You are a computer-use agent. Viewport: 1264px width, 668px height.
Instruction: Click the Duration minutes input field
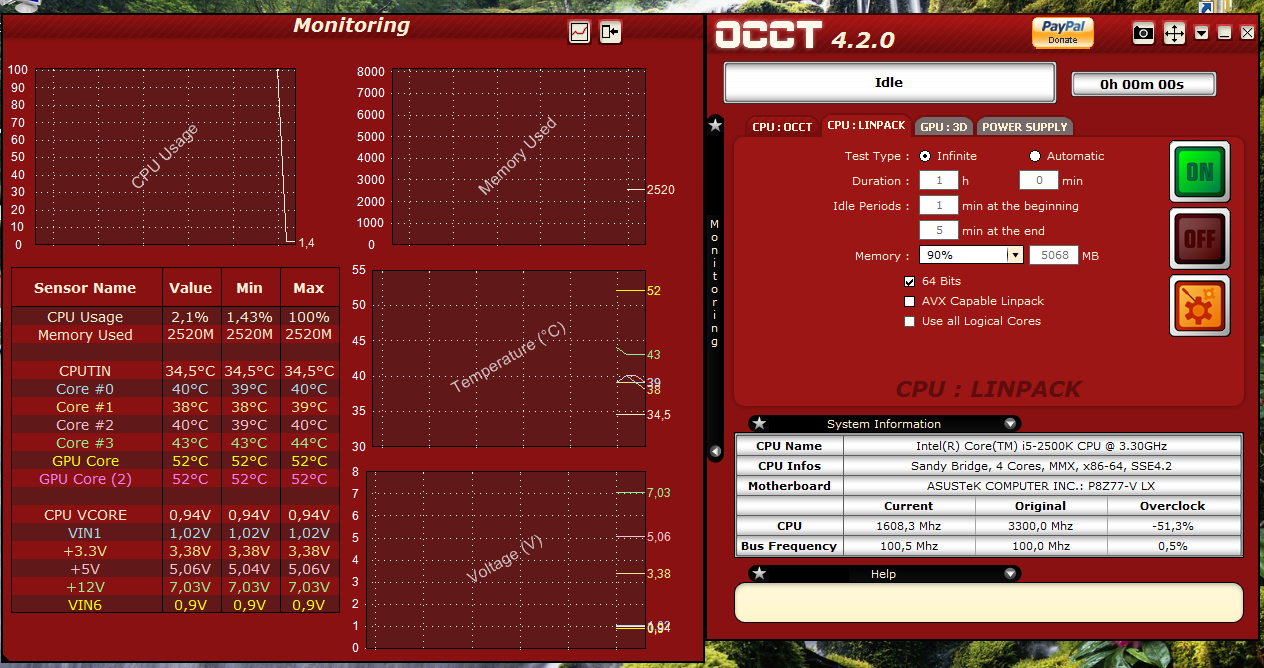click(1039, 181)
